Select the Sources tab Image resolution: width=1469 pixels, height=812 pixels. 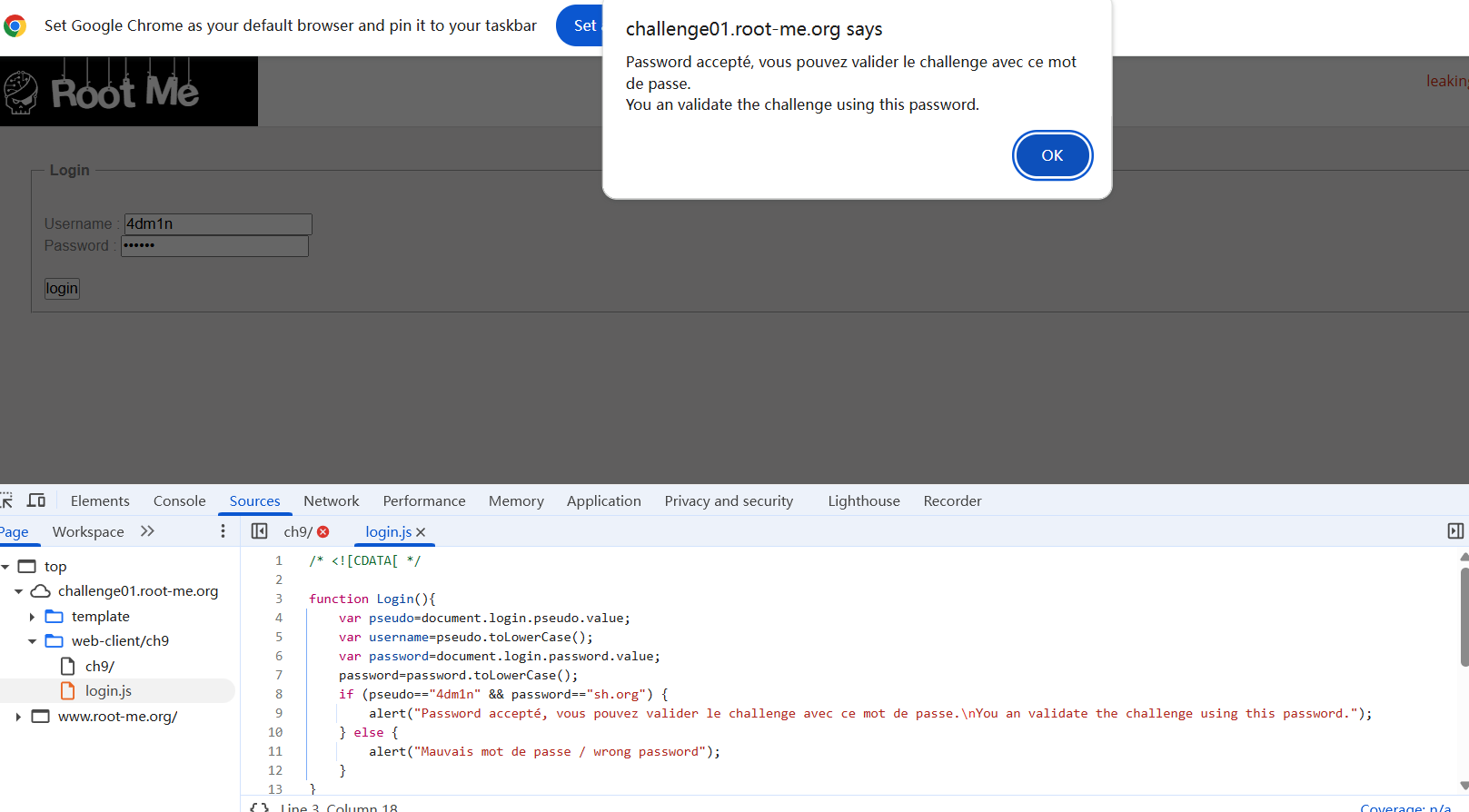pos(254,500)
